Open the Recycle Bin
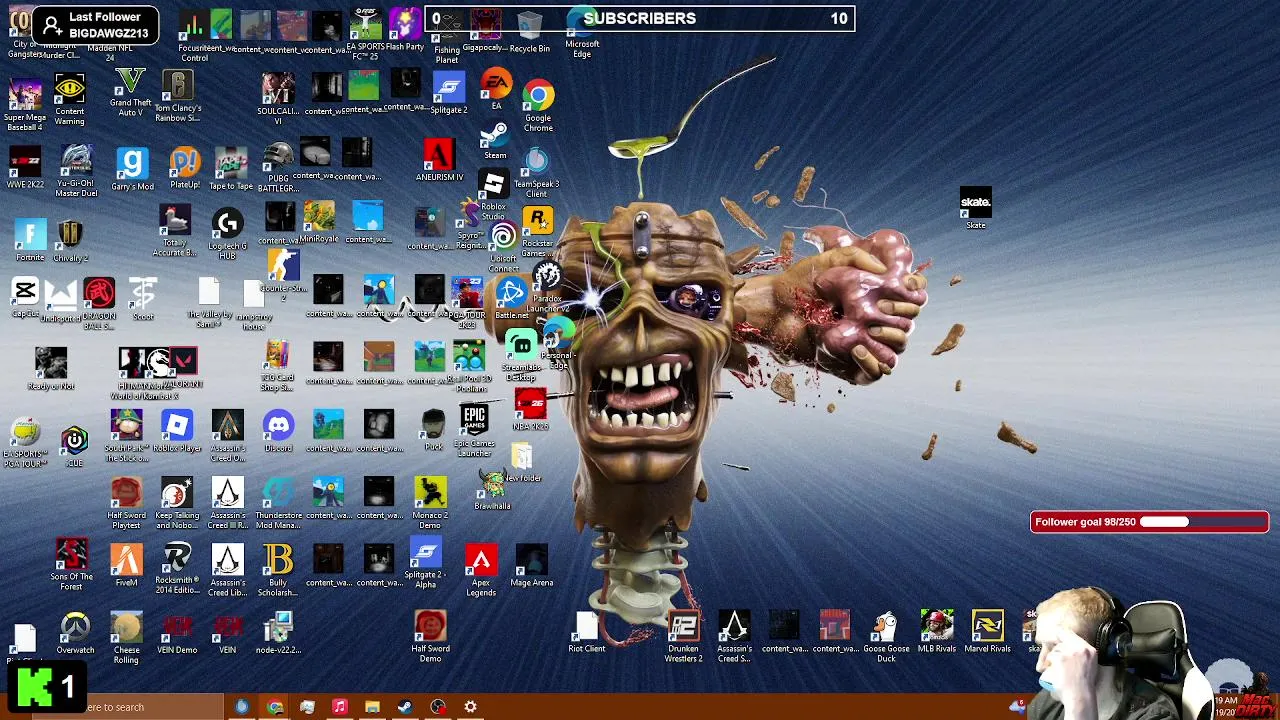This screenshot has width=1280, height=720. pyautogui.click(x=529, y=32)
